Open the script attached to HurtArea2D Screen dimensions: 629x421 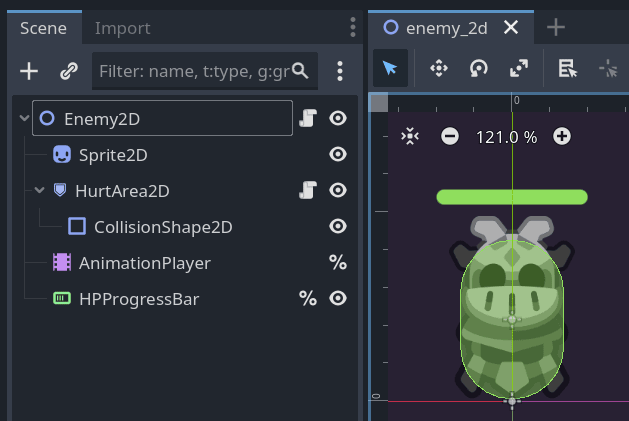coord(308,190)
